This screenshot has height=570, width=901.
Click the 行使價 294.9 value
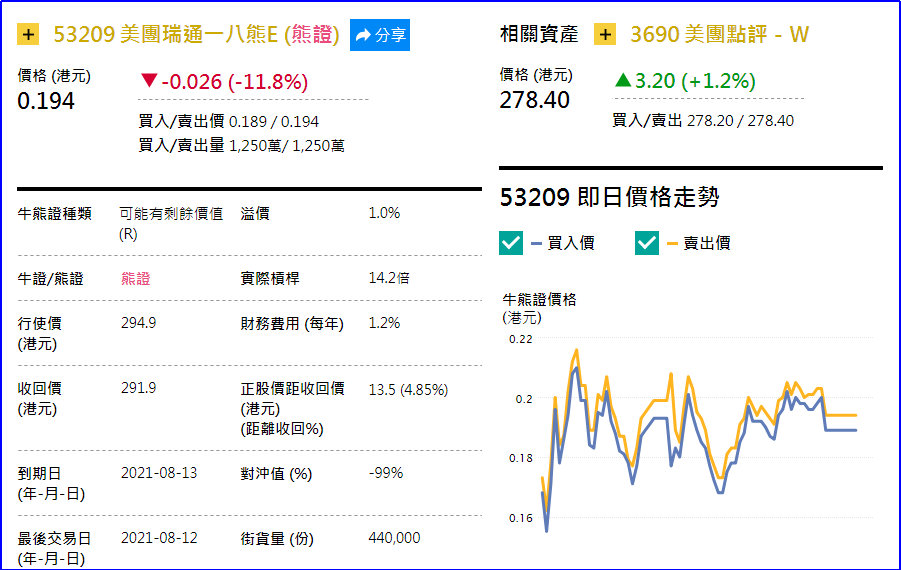coord(138,323)
